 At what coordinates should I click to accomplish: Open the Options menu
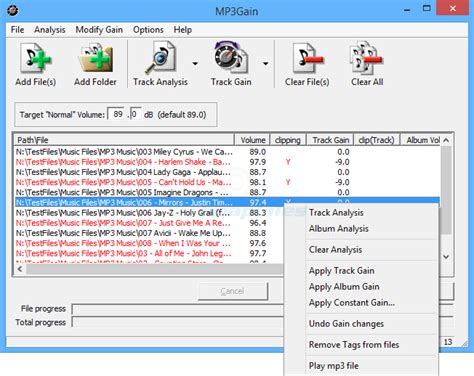[x=148, y=30]
